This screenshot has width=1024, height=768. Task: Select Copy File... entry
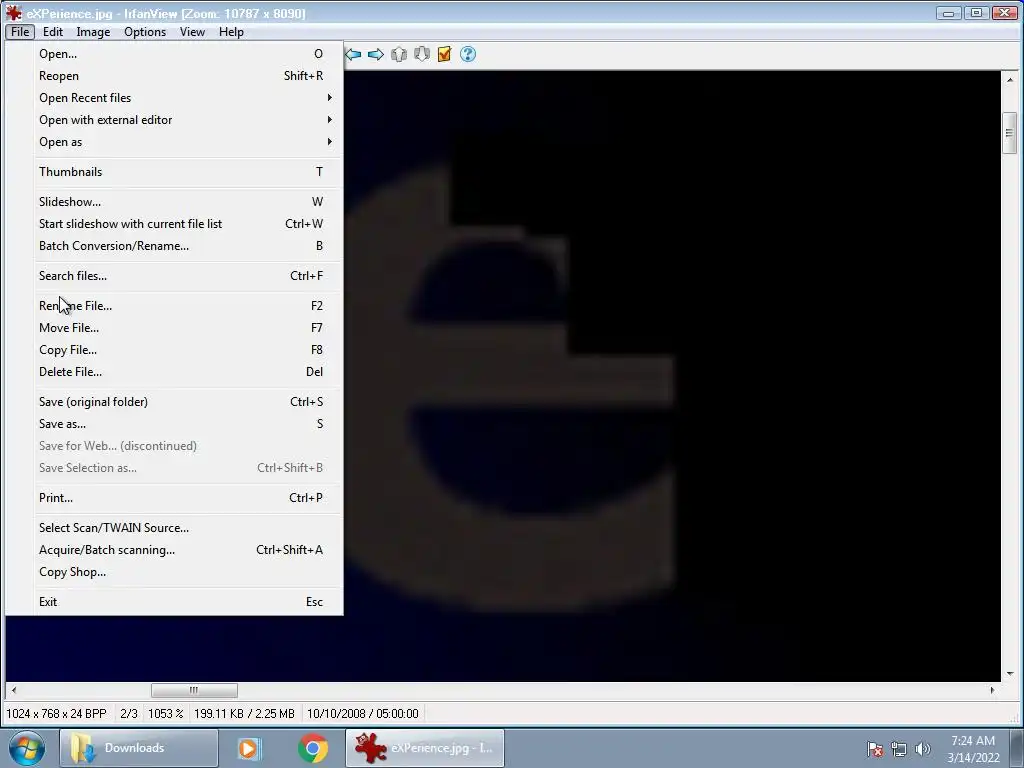coord(187,350)
